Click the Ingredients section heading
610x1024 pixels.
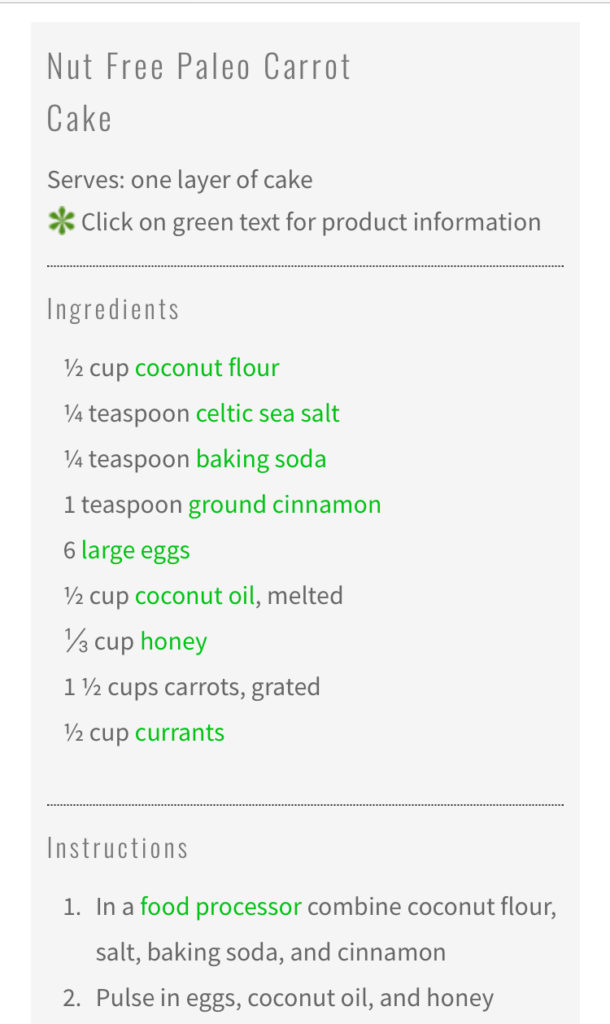coord(113,309)
